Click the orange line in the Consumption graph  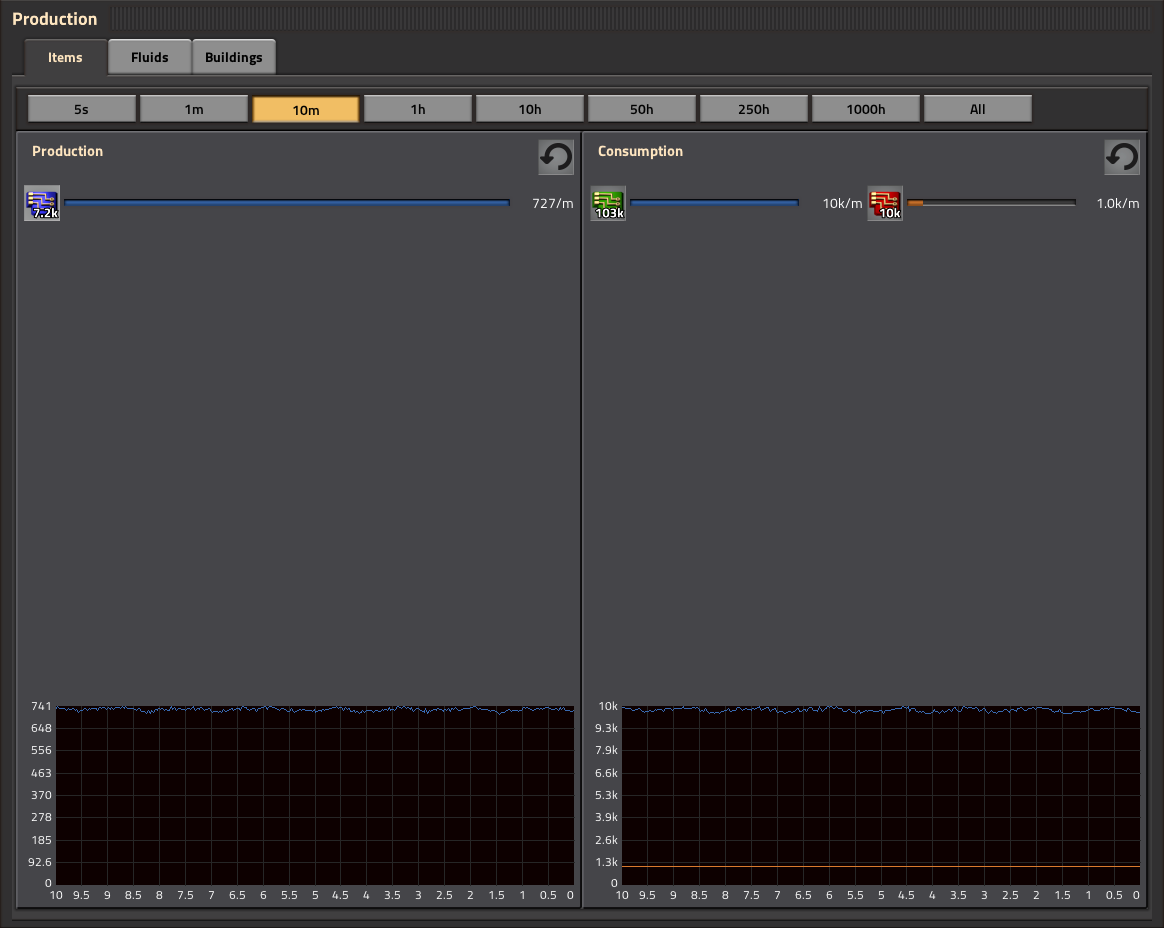tap(880, 866)
